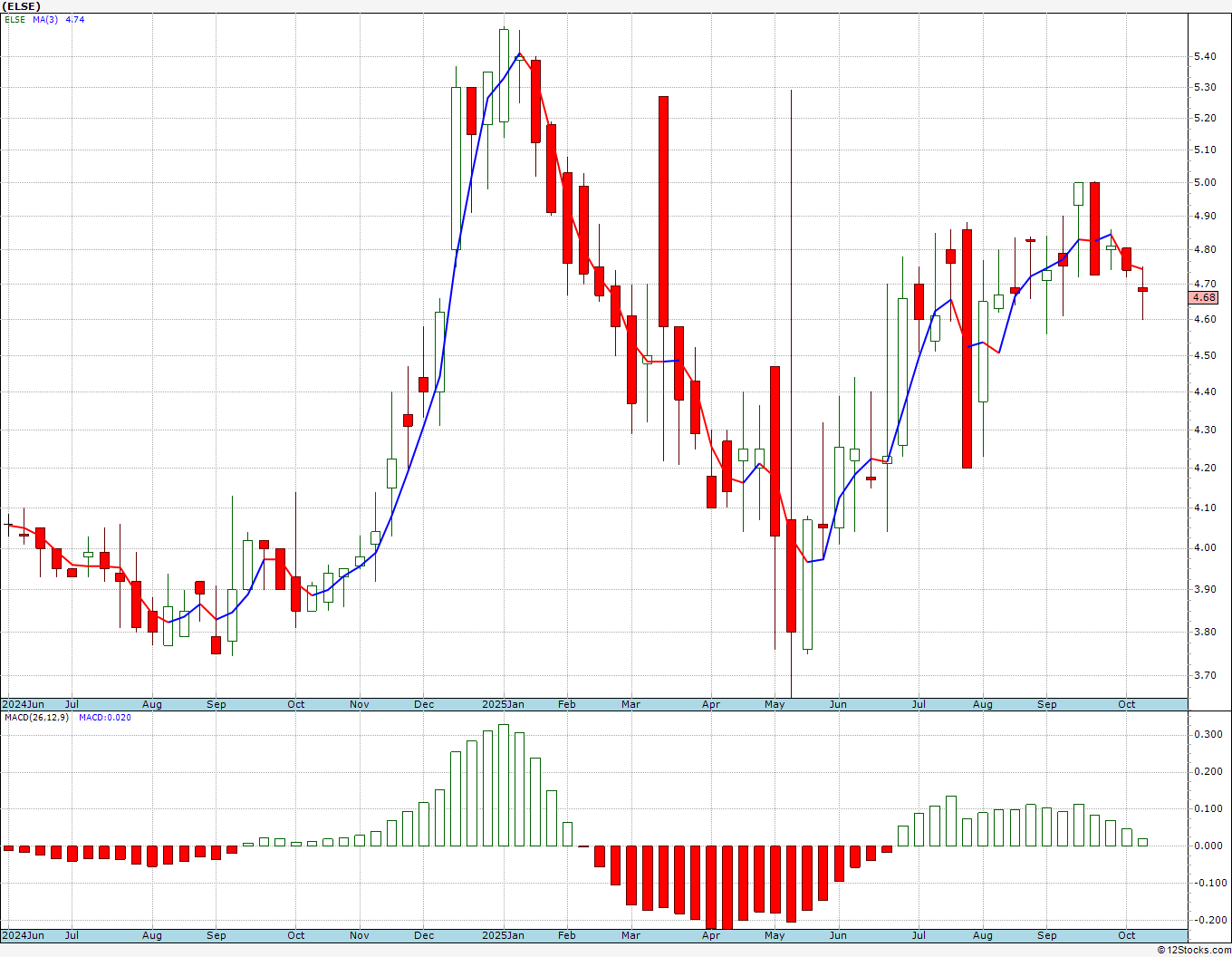Click the "(ELSE)" ticker title in parentheses
Screen dimensions: 1232x957
coord(22,6)
